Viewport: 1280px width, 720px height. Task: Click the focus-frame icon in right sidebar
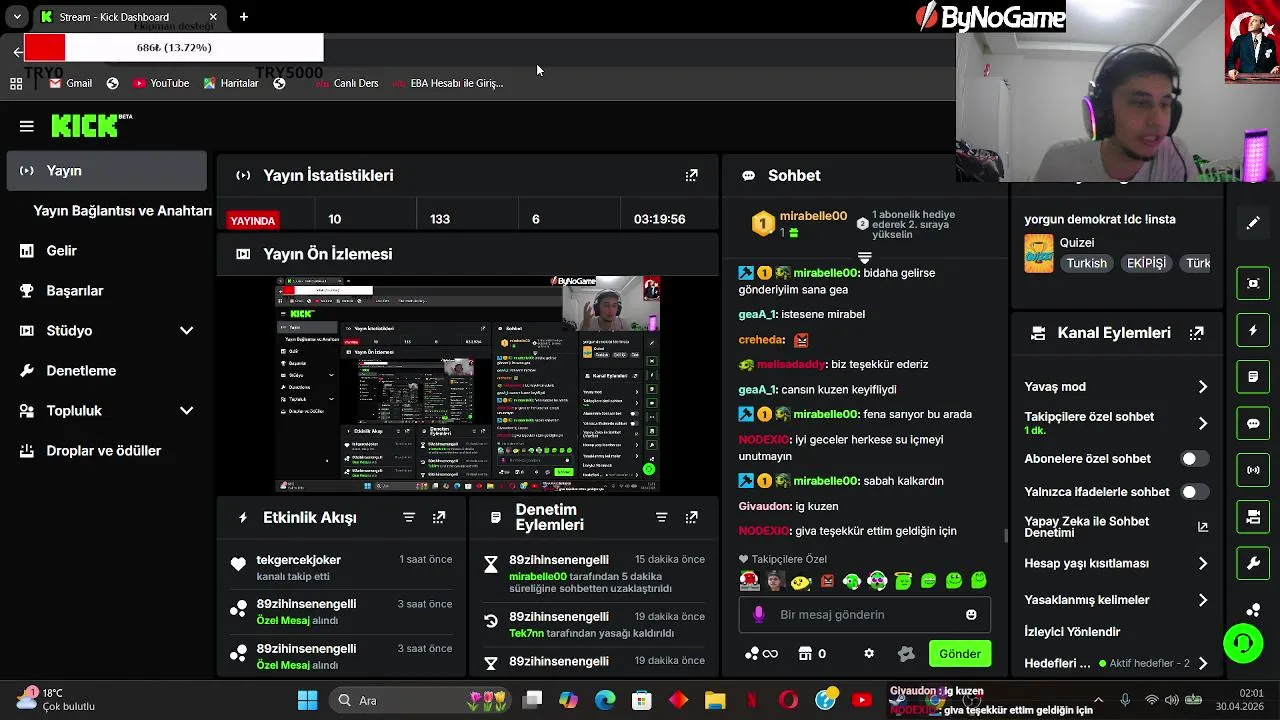pyautogui.click(x=1253, y=283)
